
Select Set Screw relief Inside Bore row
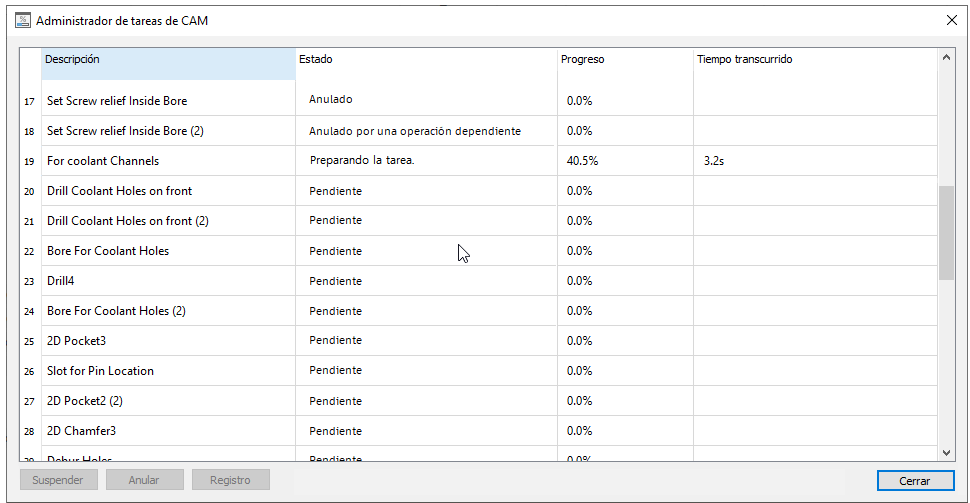point(117,101)
